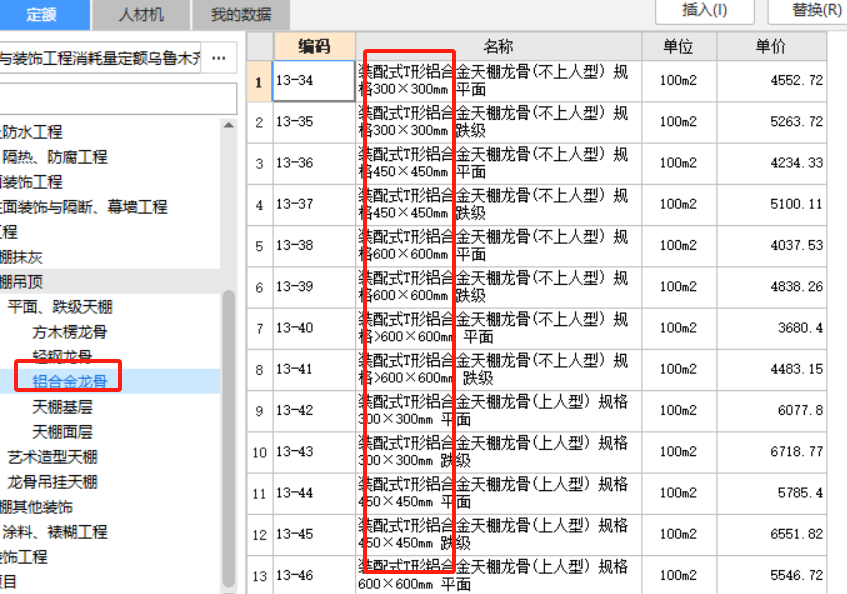Image resolution: width=847 pixels, height=594 pixels.
Task: Click price value 6551.82
Action: tap(796, 534)
